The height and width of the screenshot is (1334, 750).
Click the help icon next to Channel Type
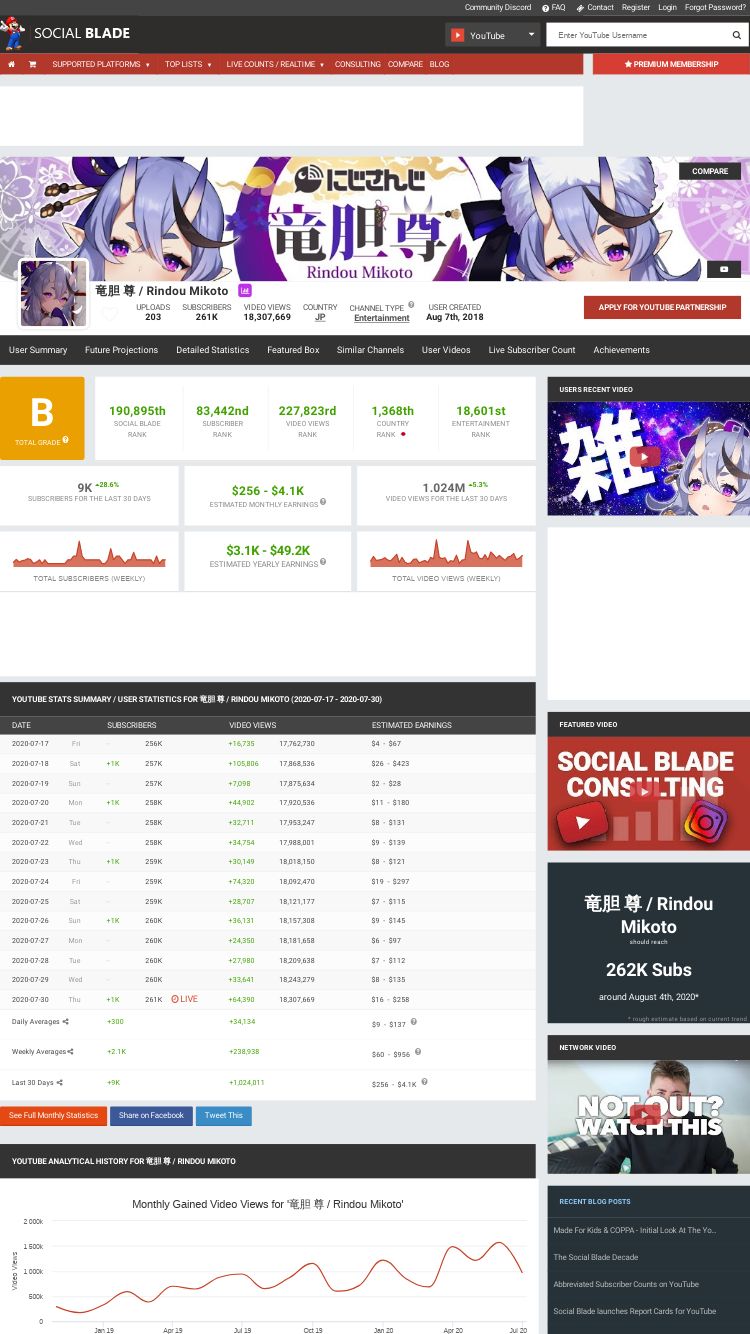[x=411, y=305]
